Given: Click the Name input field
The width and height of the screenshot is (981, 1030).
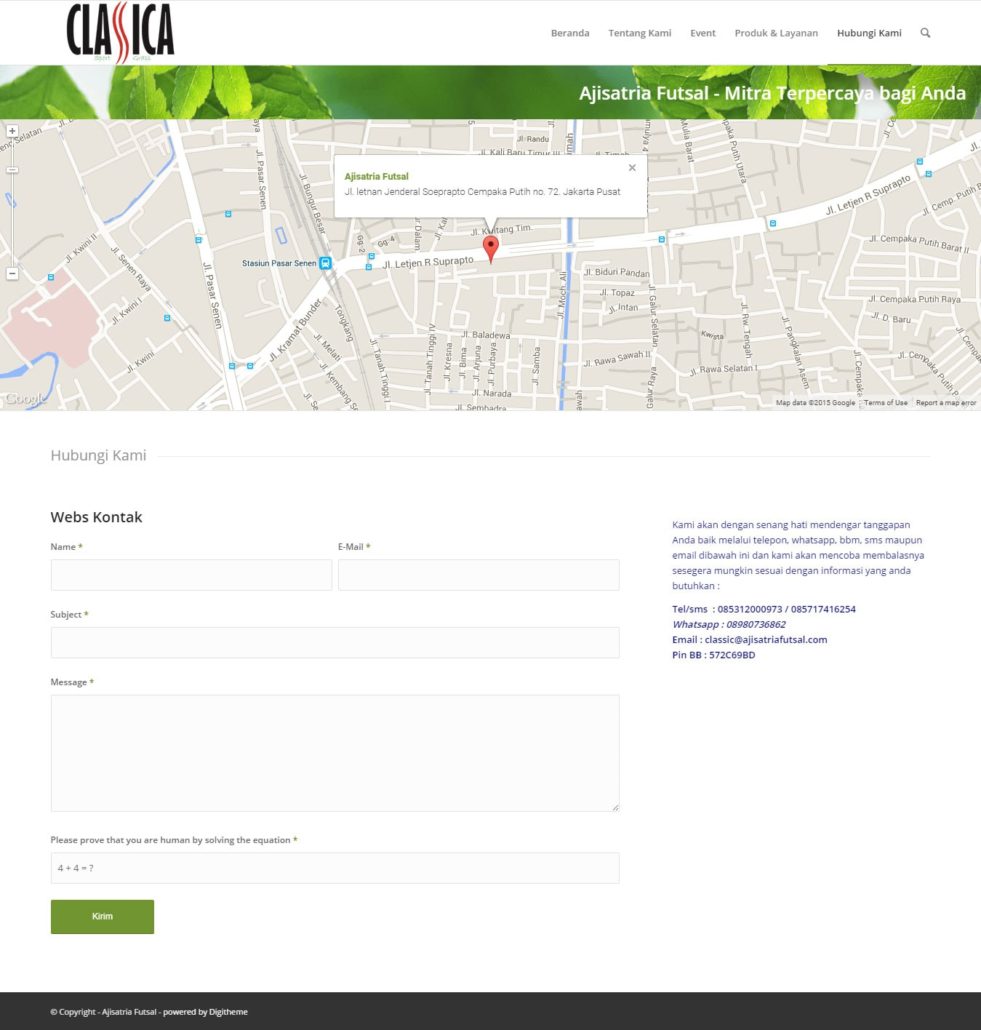Looking at the screenshot, I should coord(191,575).
